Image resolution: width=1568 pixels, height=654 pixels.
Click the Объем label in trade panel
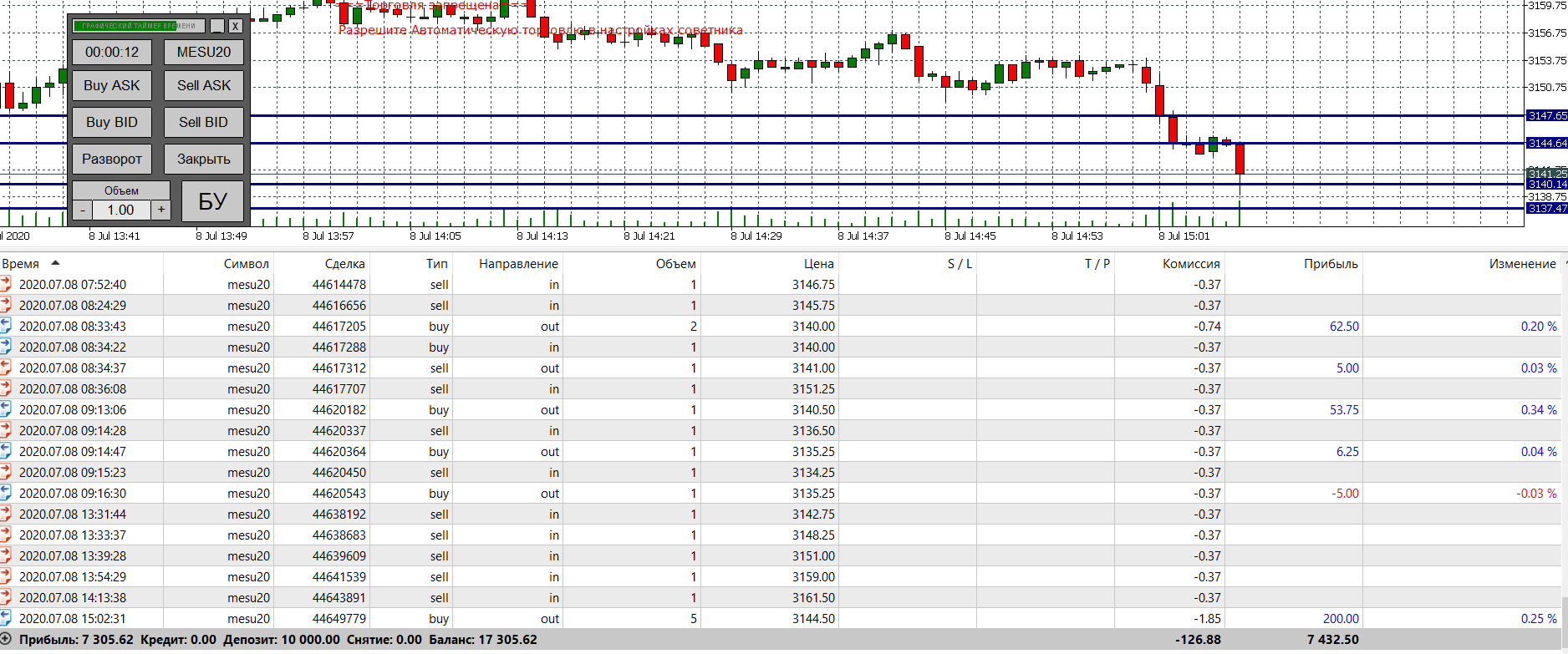pos(121,190)
